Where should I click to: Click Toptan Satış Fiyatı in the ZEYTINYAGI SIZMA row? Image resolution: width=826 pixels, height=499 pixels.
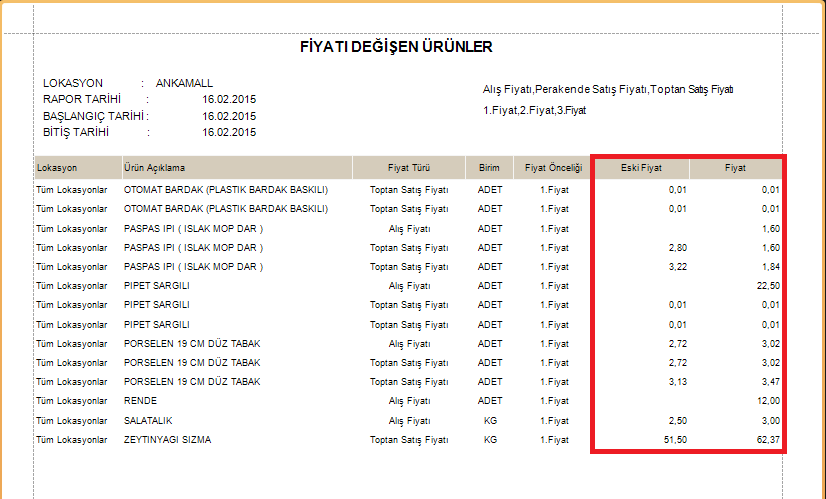pos(409,440)
